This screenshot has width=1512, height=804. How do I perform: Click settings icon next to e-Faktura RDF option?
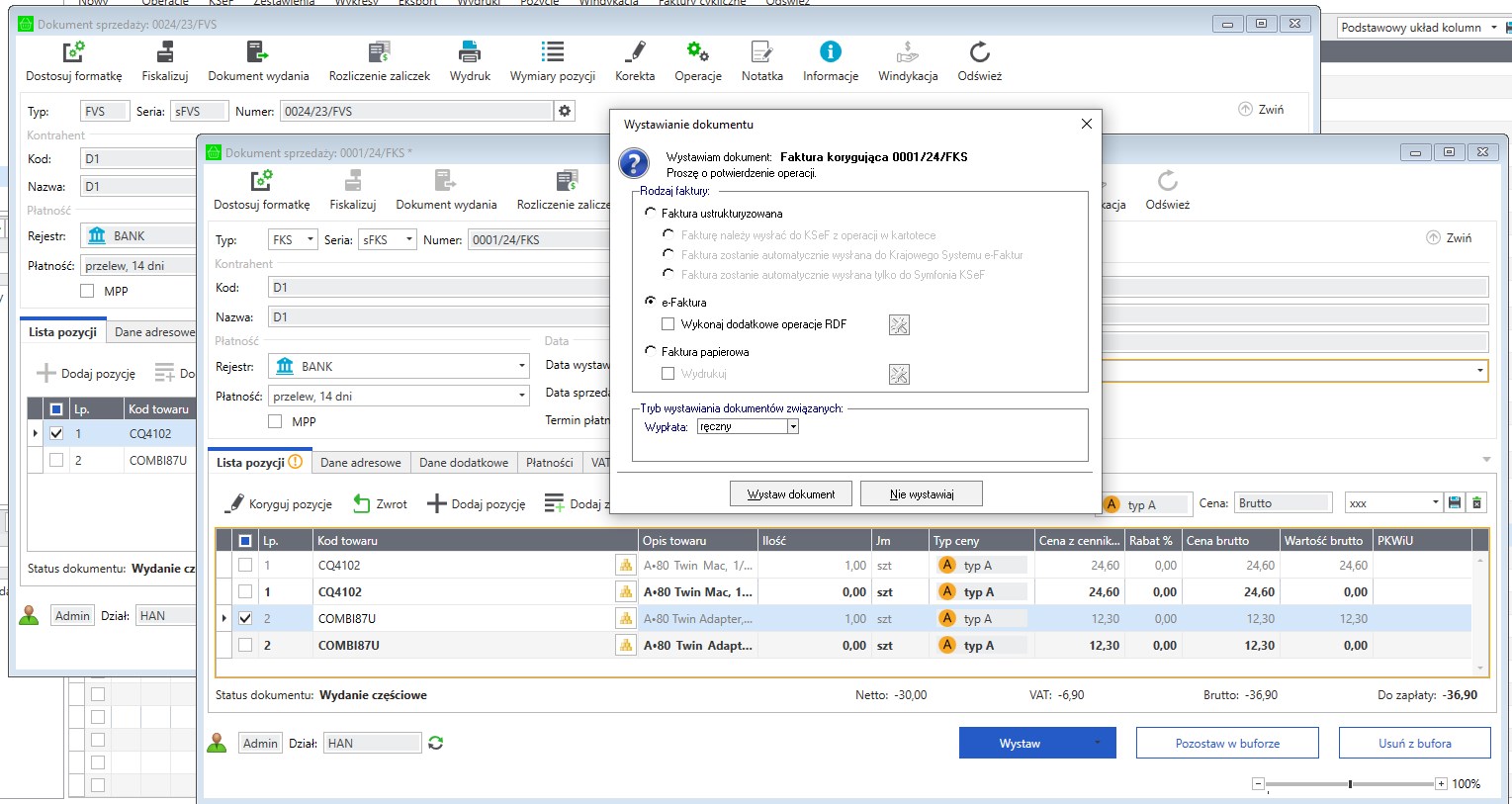click(899, 325)
